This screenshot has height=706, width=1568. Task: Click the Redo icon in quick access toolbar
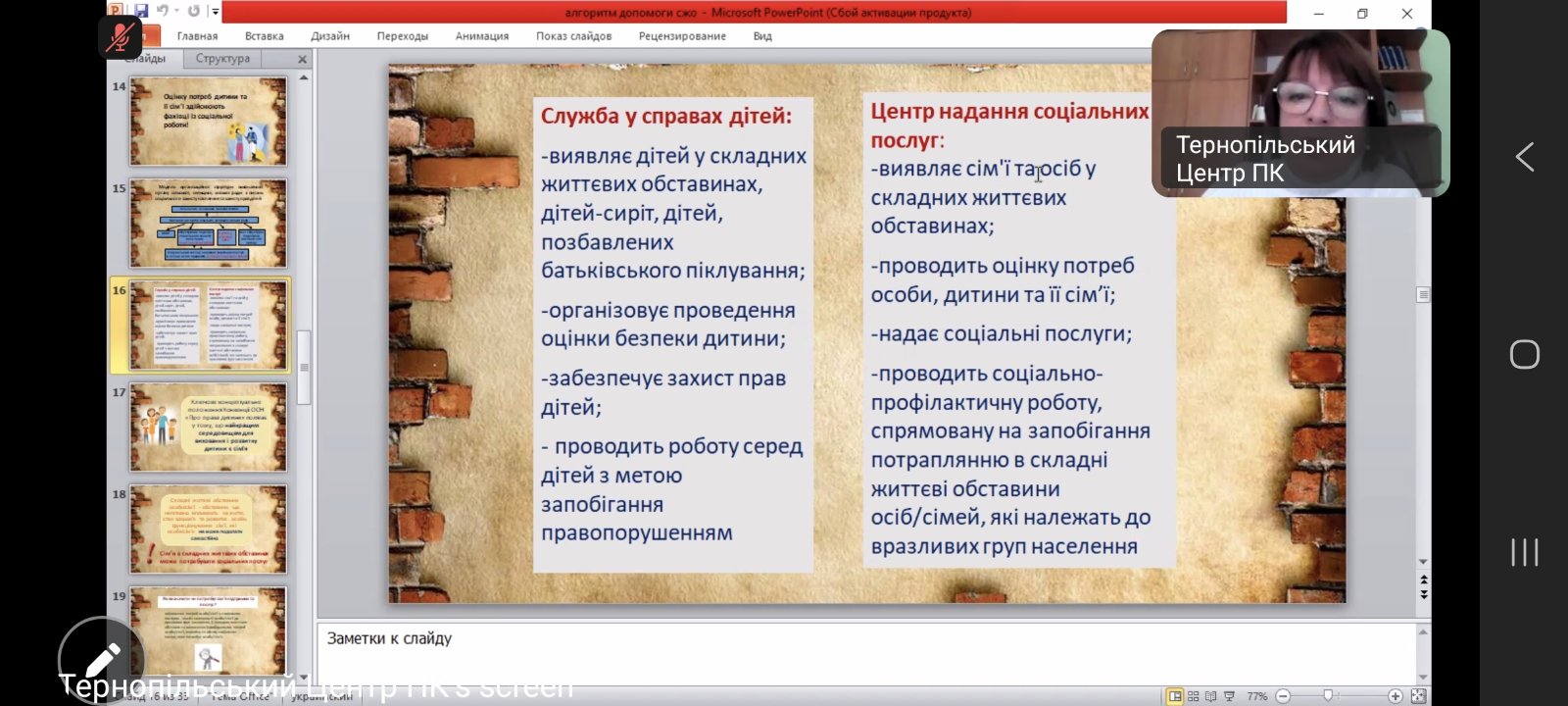pyautogui.click(x=193, y=12)
